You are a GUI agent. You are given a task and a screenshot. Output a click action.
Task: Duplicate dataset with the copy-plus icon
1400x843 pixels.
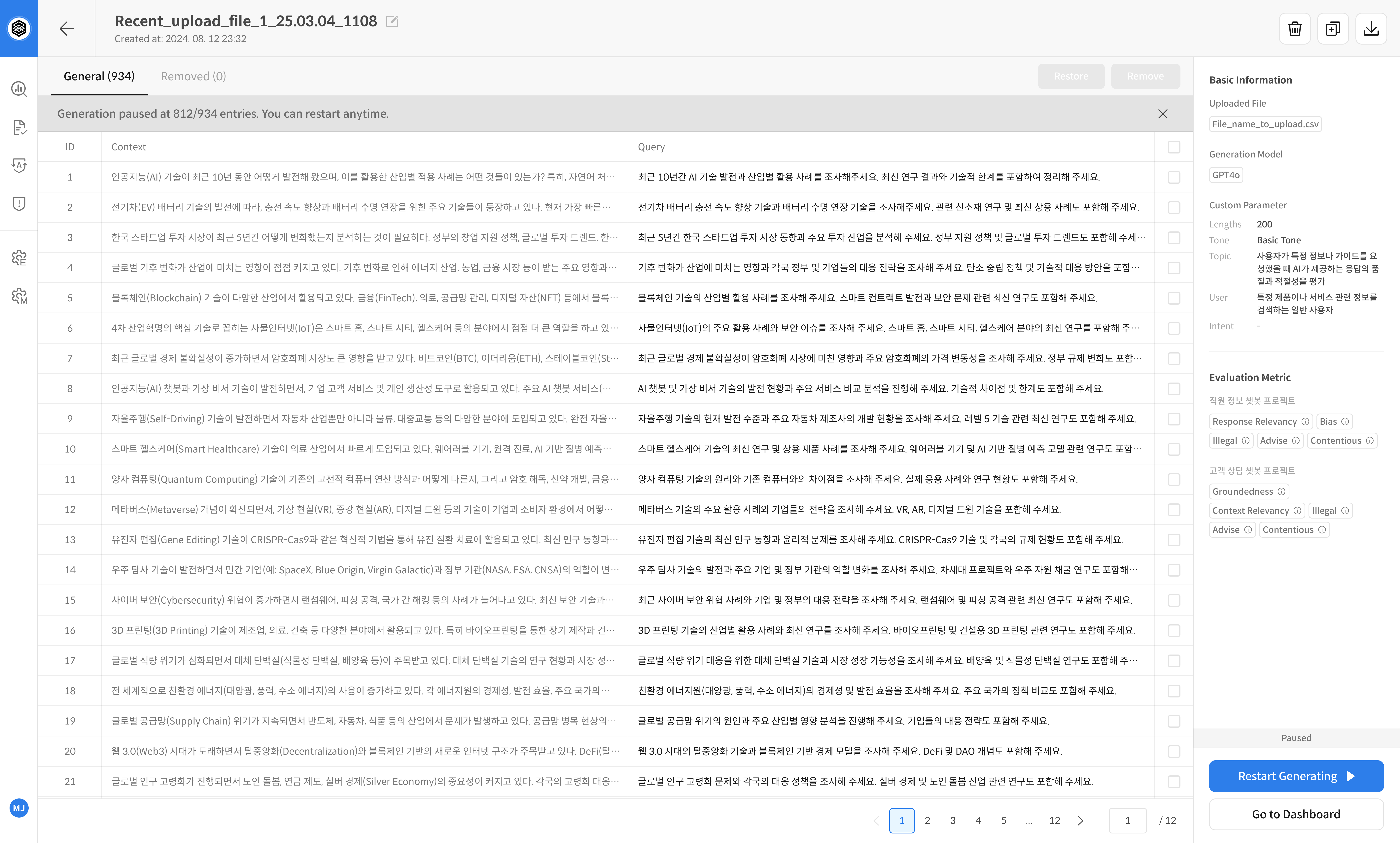[x=1333, y=28]
